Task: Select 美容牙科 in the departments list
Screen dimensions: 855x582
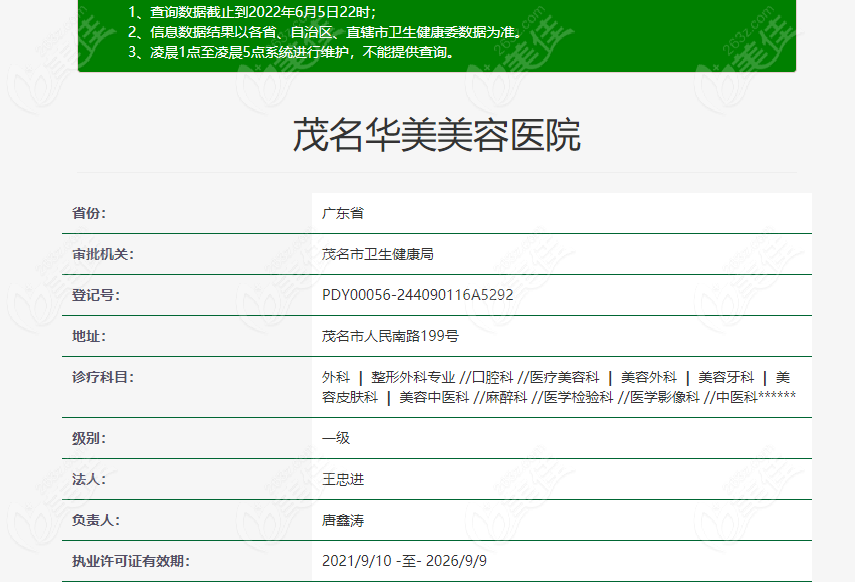Action: click(726, 377)
